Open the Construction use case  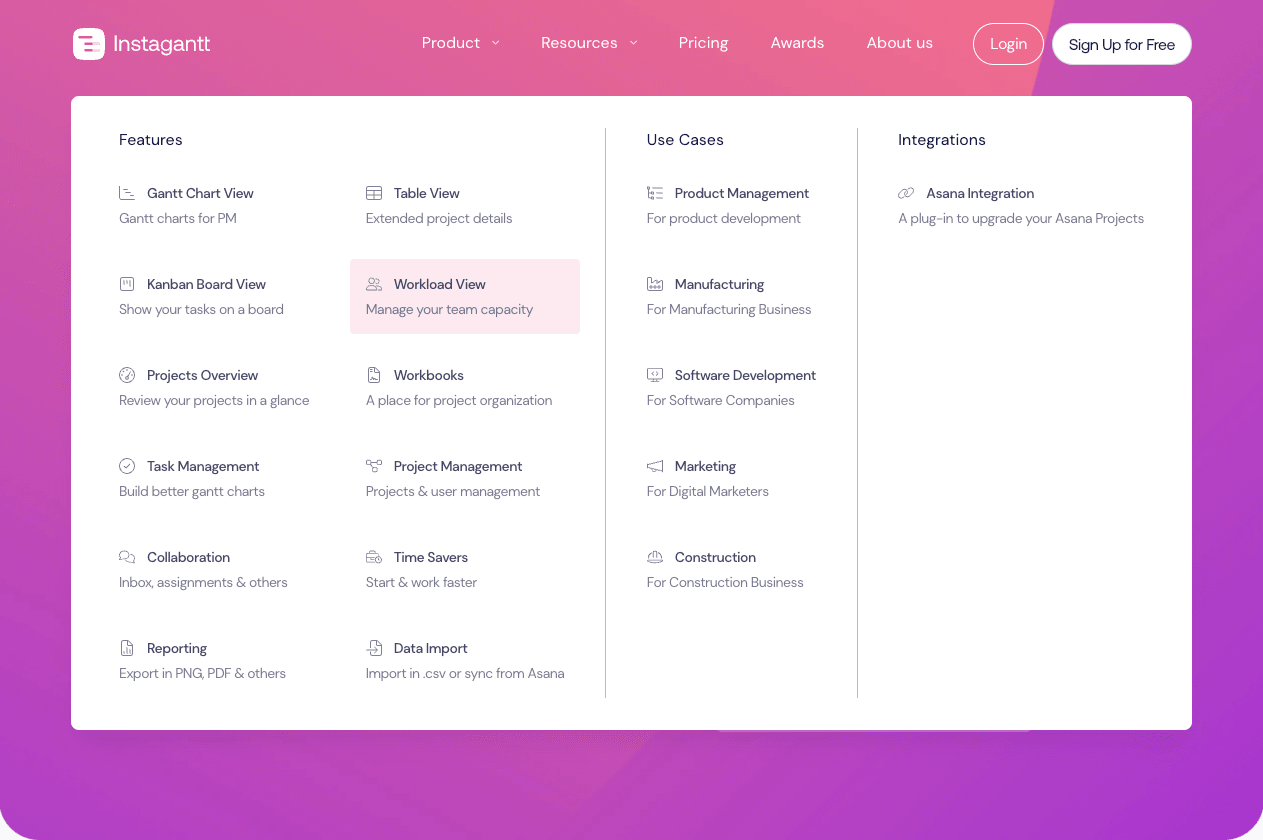pos(715,557)
